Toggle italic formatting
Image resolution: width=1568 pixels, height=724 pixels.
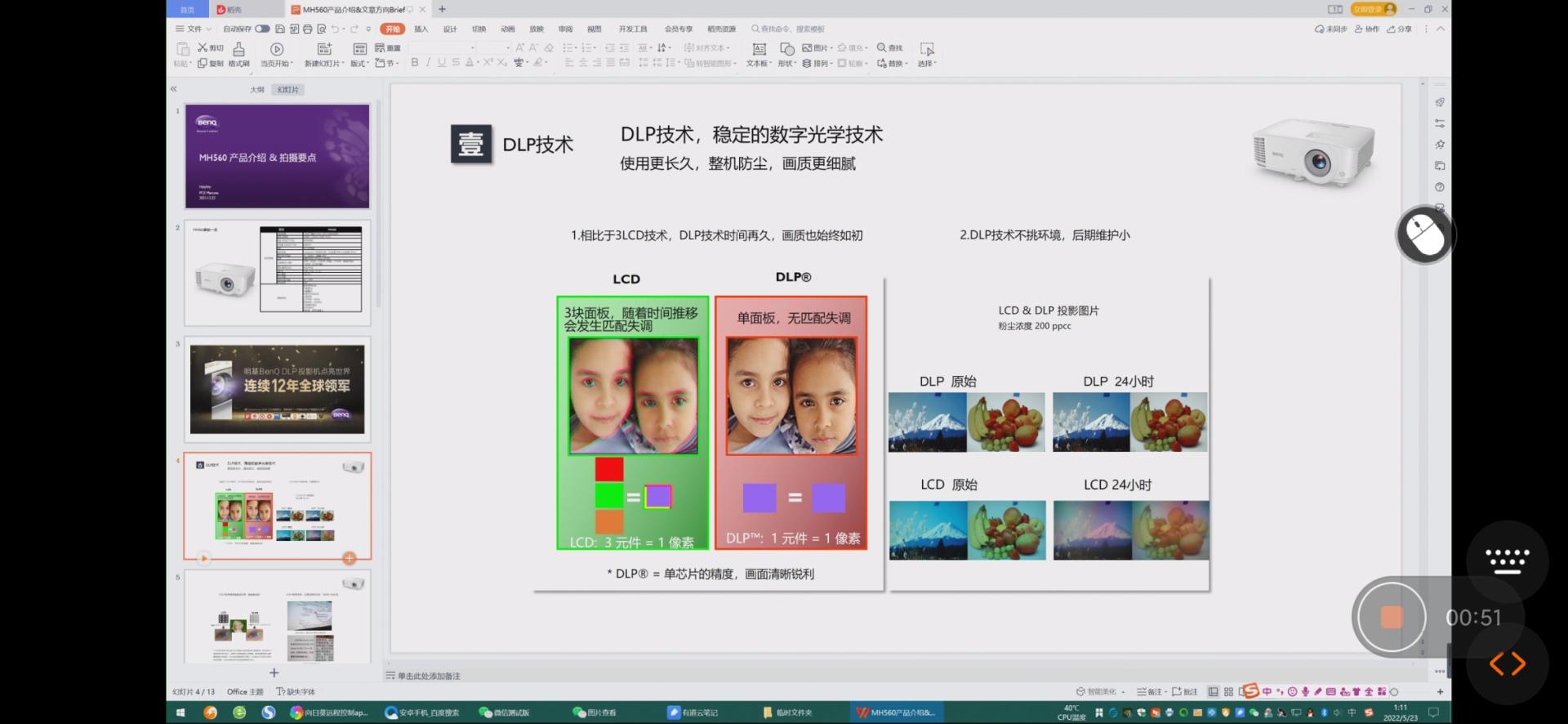click(428, 62)
